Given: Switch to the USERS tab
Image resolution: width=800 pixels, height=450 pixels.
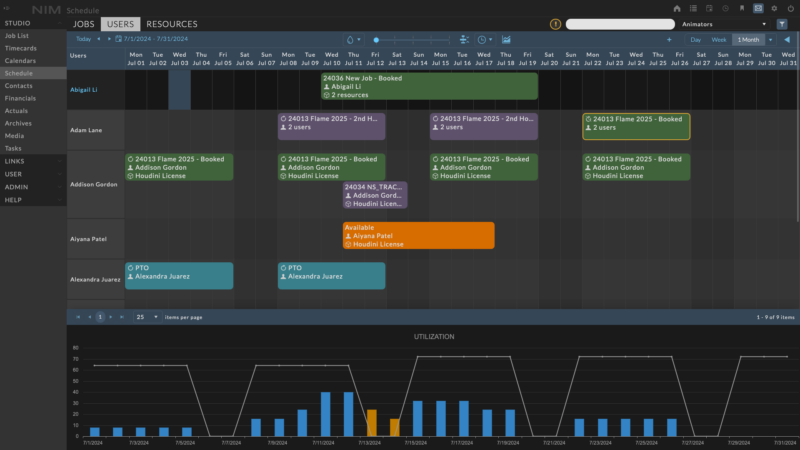Looking at the screenshot, I should pyautogui.click(x=120, y=24).
